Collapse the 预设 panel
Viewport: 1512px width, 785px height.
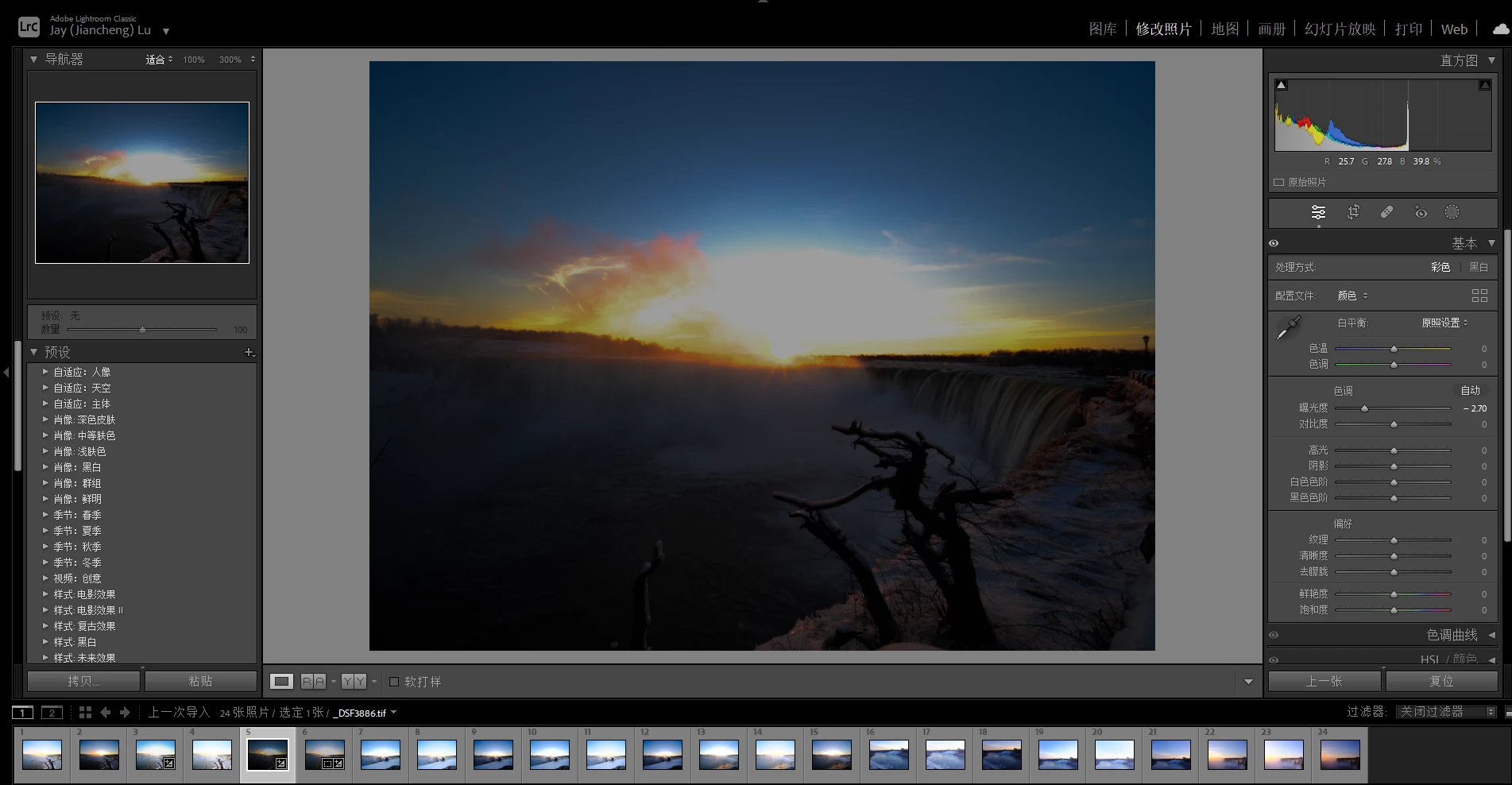[33, 352]
